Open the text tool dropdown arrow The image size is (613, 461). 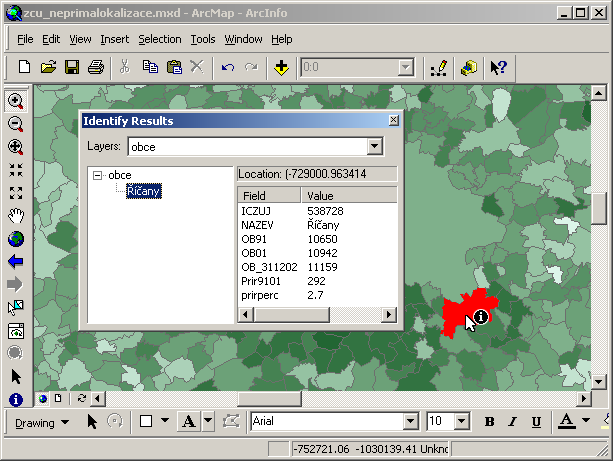(208, 422)
